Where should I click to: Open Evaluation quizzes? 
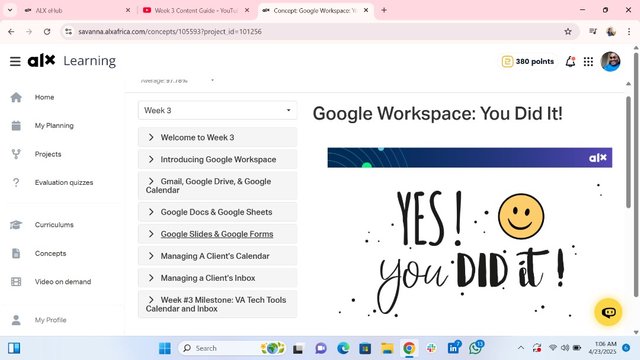tap(64, 182)
